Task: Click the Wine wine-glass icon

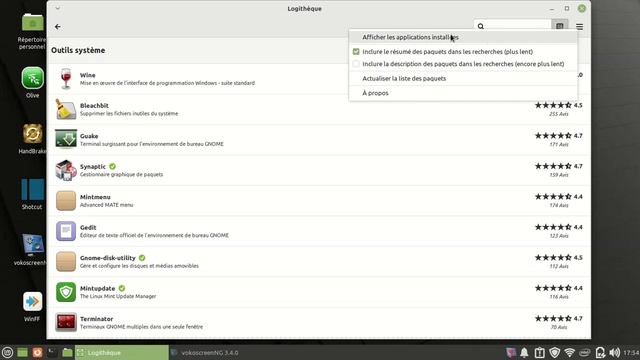Action: (x=66, y=79)
